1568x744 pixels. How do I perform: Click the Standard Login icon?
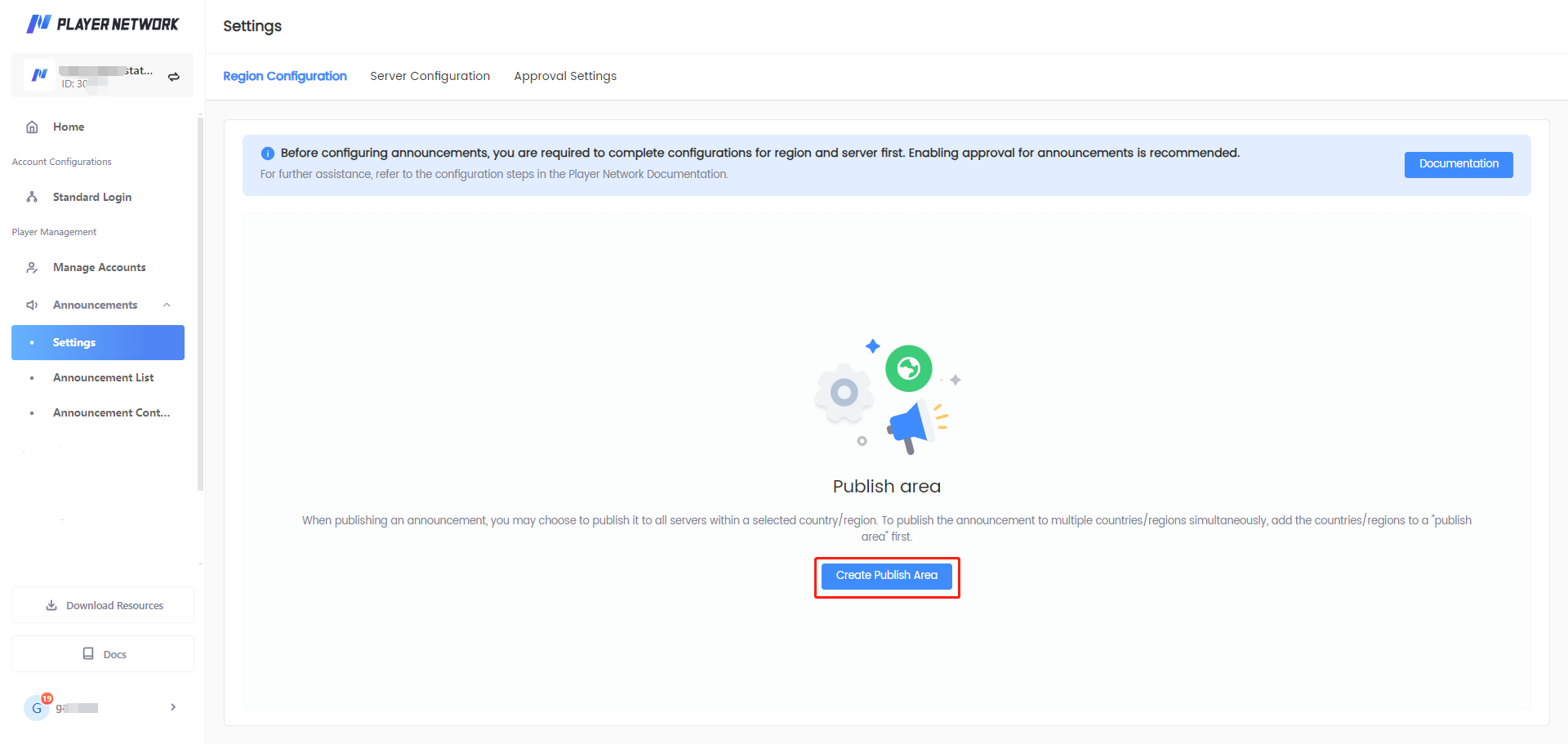coord(32,198)
